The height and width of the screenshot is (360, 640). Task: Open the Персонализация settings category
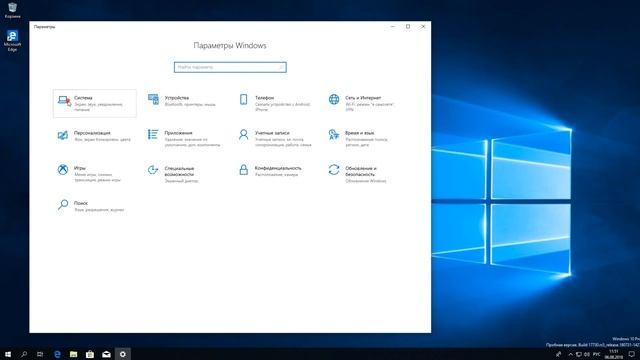pos(95,136)
